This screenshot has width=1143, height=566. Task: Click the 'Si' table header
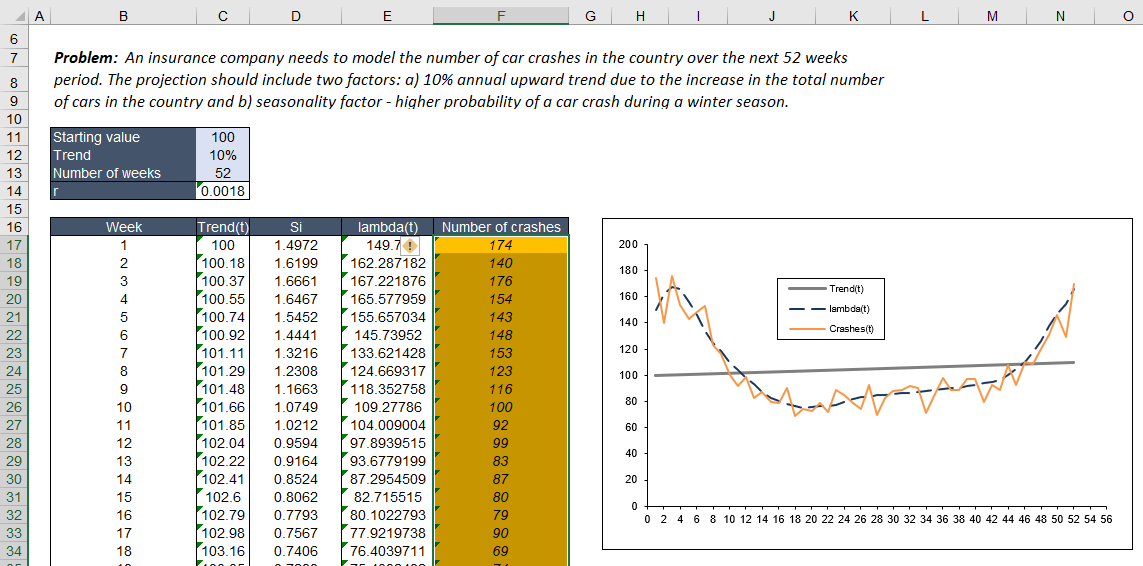[x=295, y=227]
